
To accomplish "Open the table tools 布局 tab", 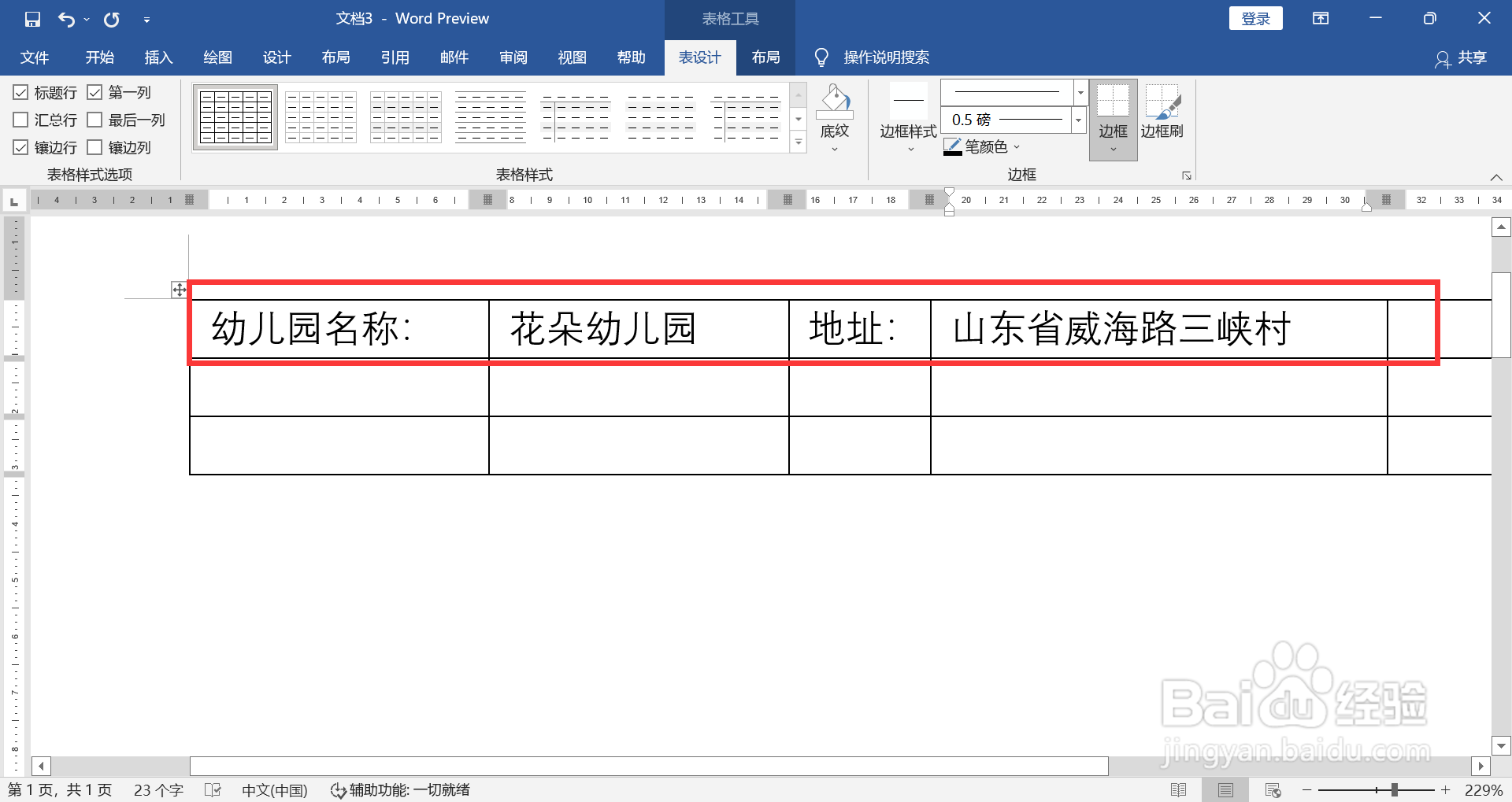I will pyautogui.click(x=765, y=57).
